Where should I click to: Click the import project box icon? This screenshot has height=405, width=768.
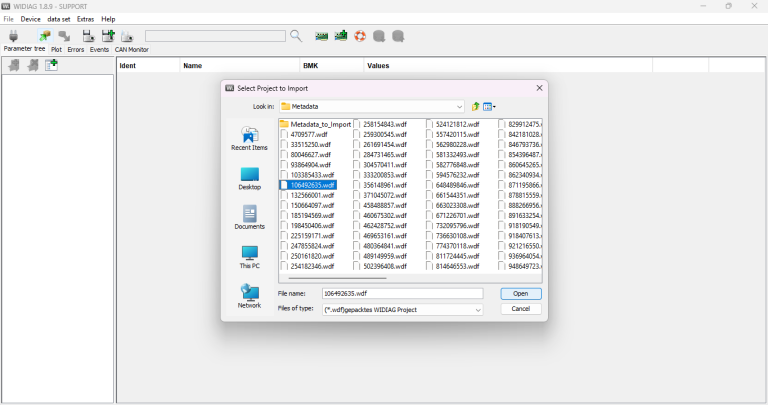[x=45, y=36]
